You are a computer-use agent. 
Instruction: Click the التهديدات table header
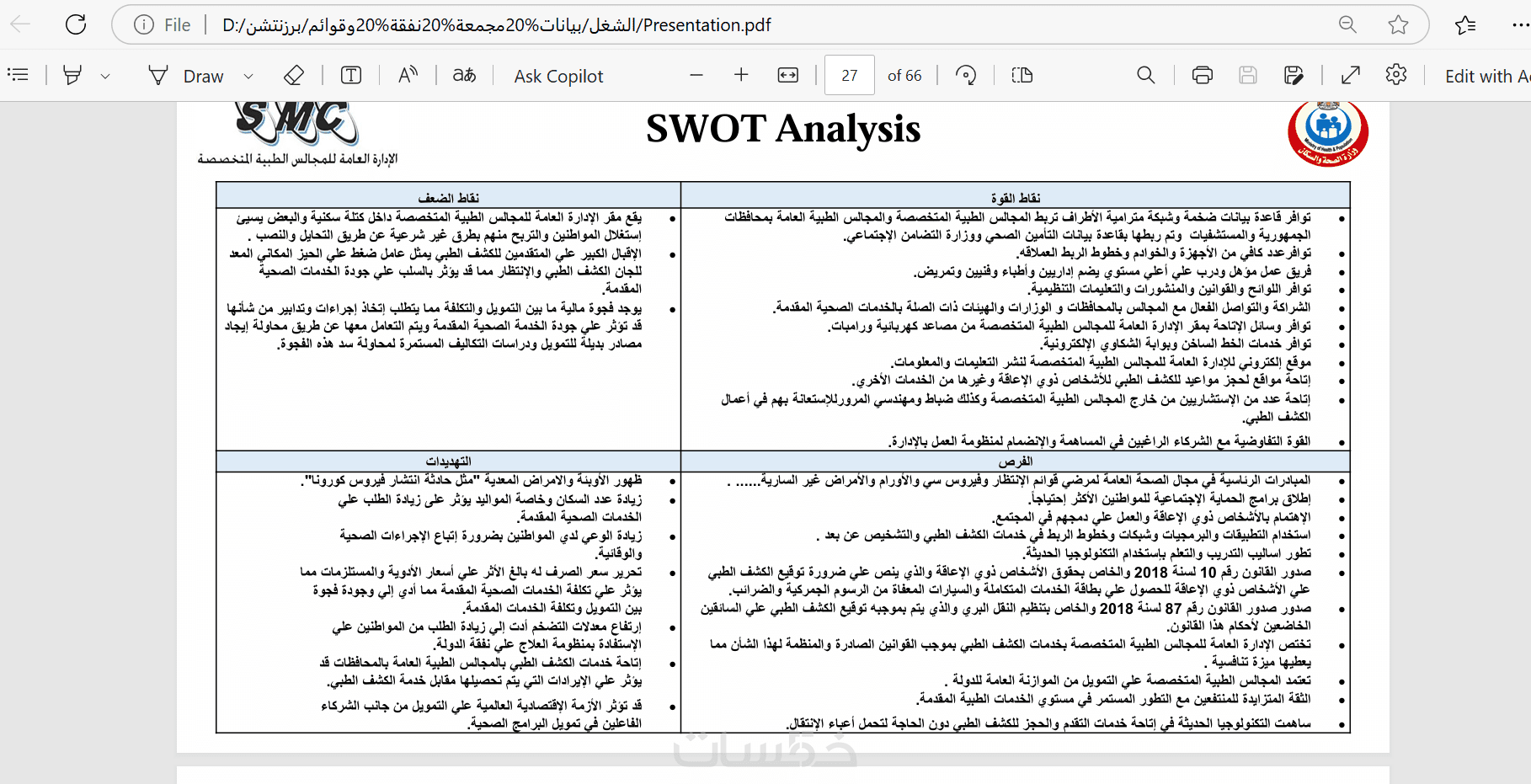(448, 461)
